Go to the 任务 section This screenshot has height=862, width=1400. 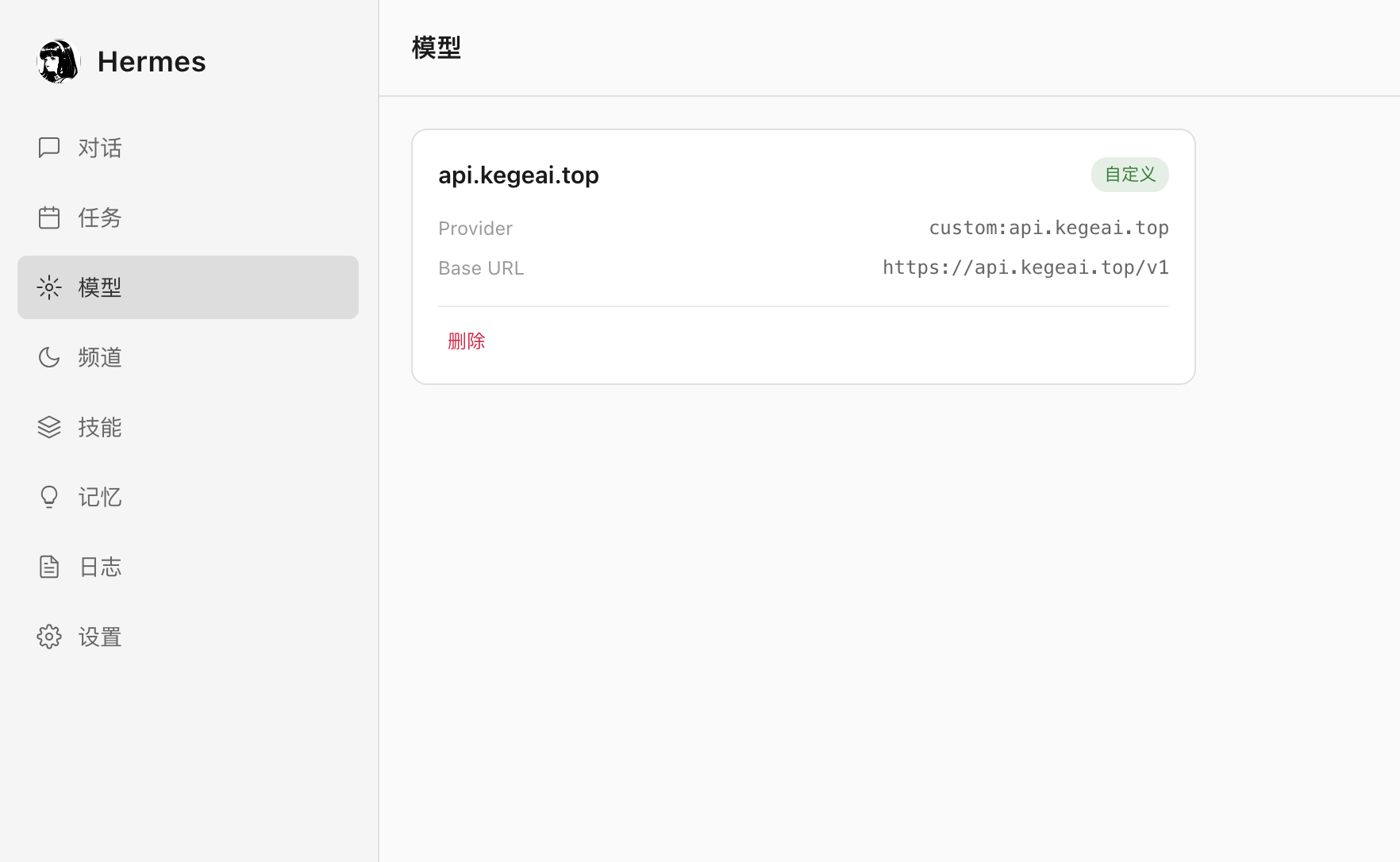pos(100,217)
